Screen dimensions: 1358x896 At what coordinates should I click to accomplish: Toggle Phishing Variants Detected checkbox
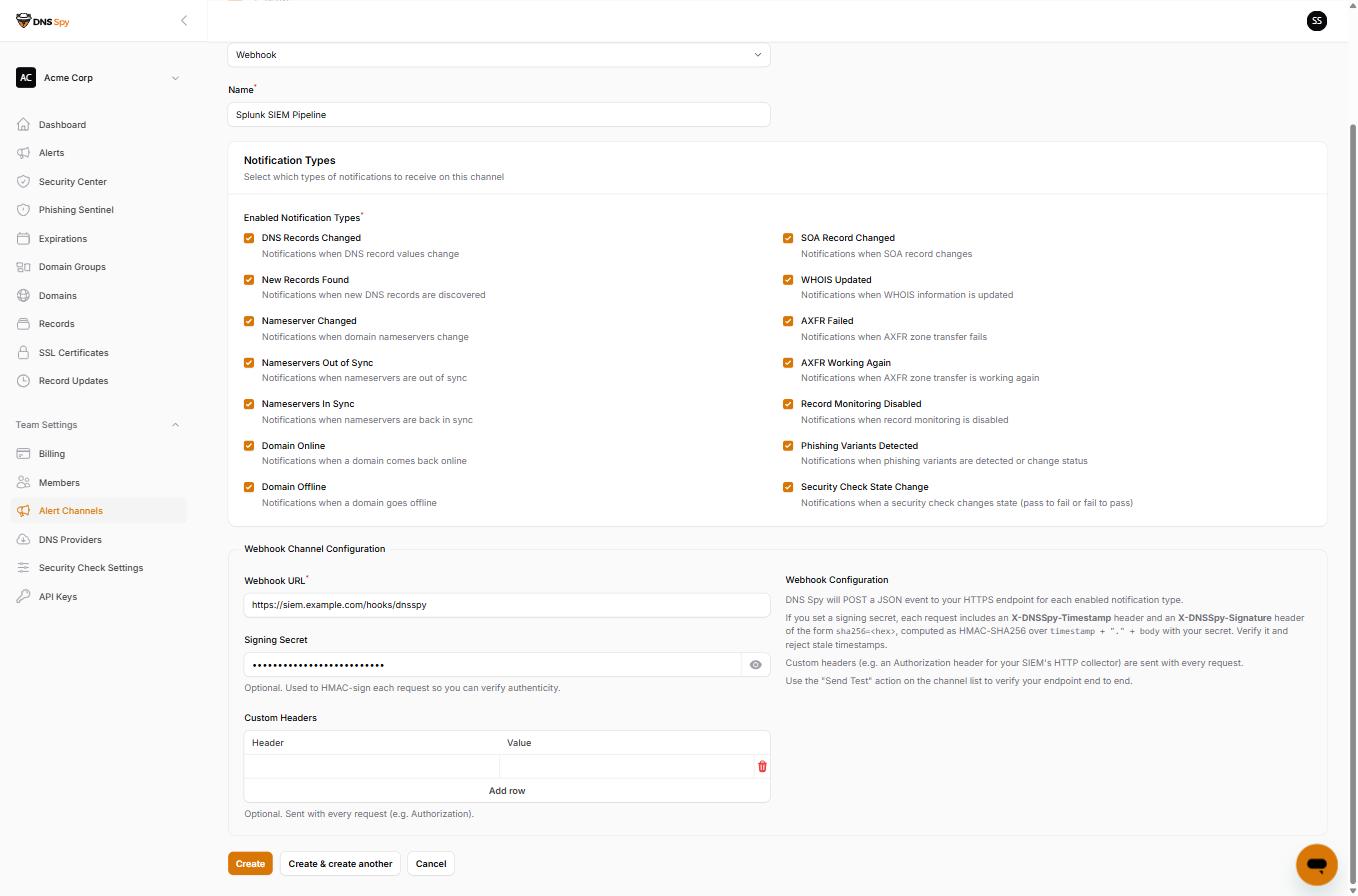pyautogui.click(x=788, y=446)
